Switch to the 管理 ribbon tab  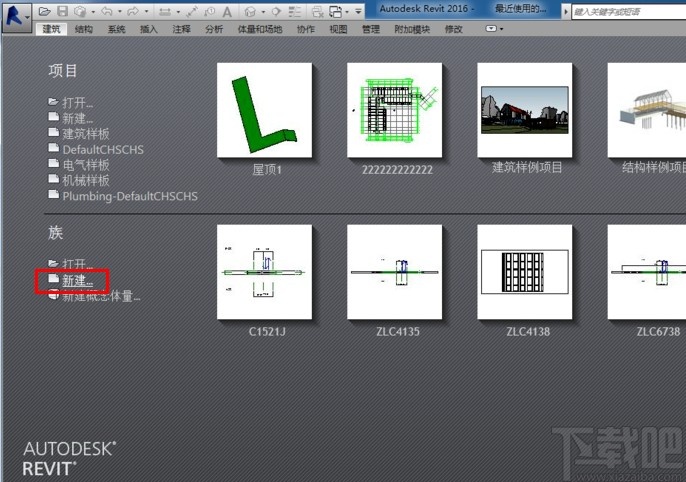coord(371,29)
